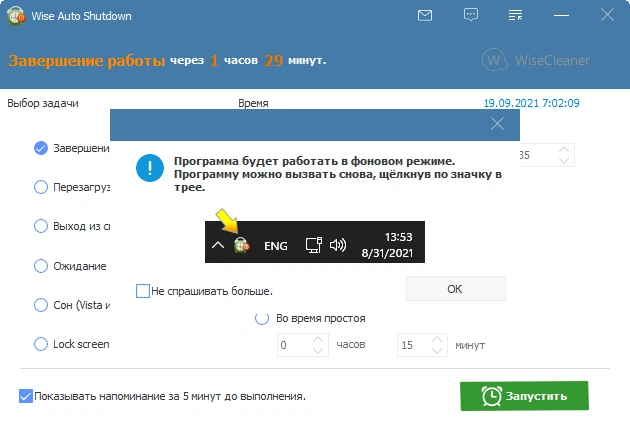Image resolution: width=630 pixels, height=423 pixels.
Task: Click the alarm clock icon on Запустить
Action: [492, 396]
